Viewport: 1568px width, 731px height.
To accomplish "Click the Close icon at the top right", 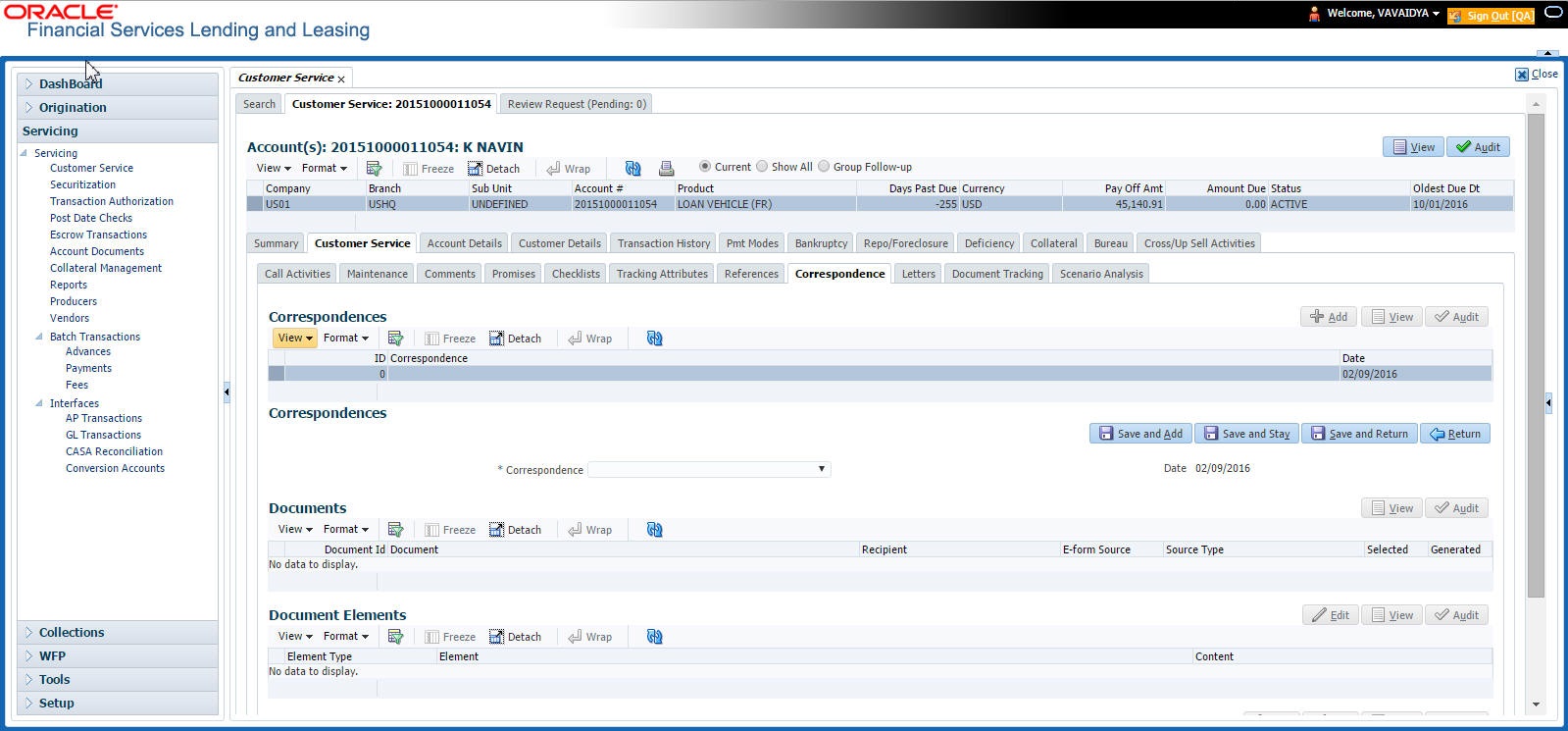I will point(1521,74).
